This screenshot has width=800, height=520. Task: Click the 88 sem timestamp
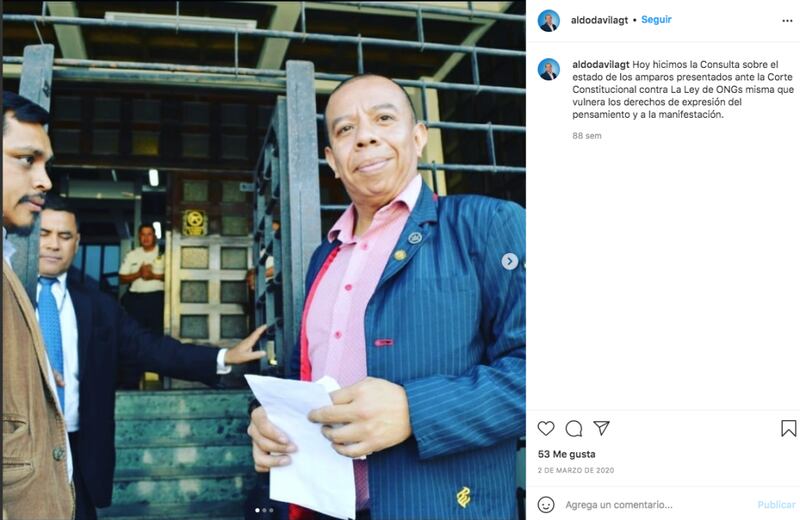pos(587,136)
